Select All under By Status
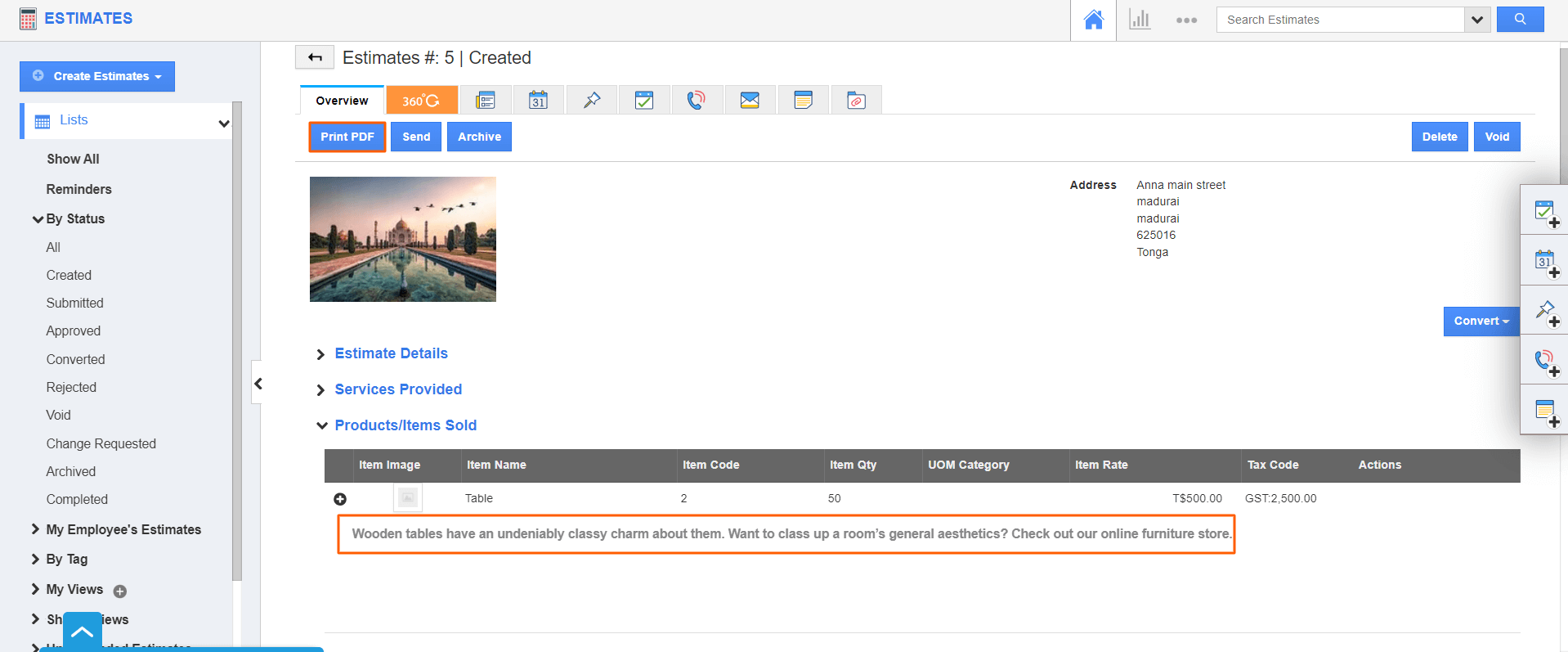Screen dimensions: 1568x652 coord(53,247)
